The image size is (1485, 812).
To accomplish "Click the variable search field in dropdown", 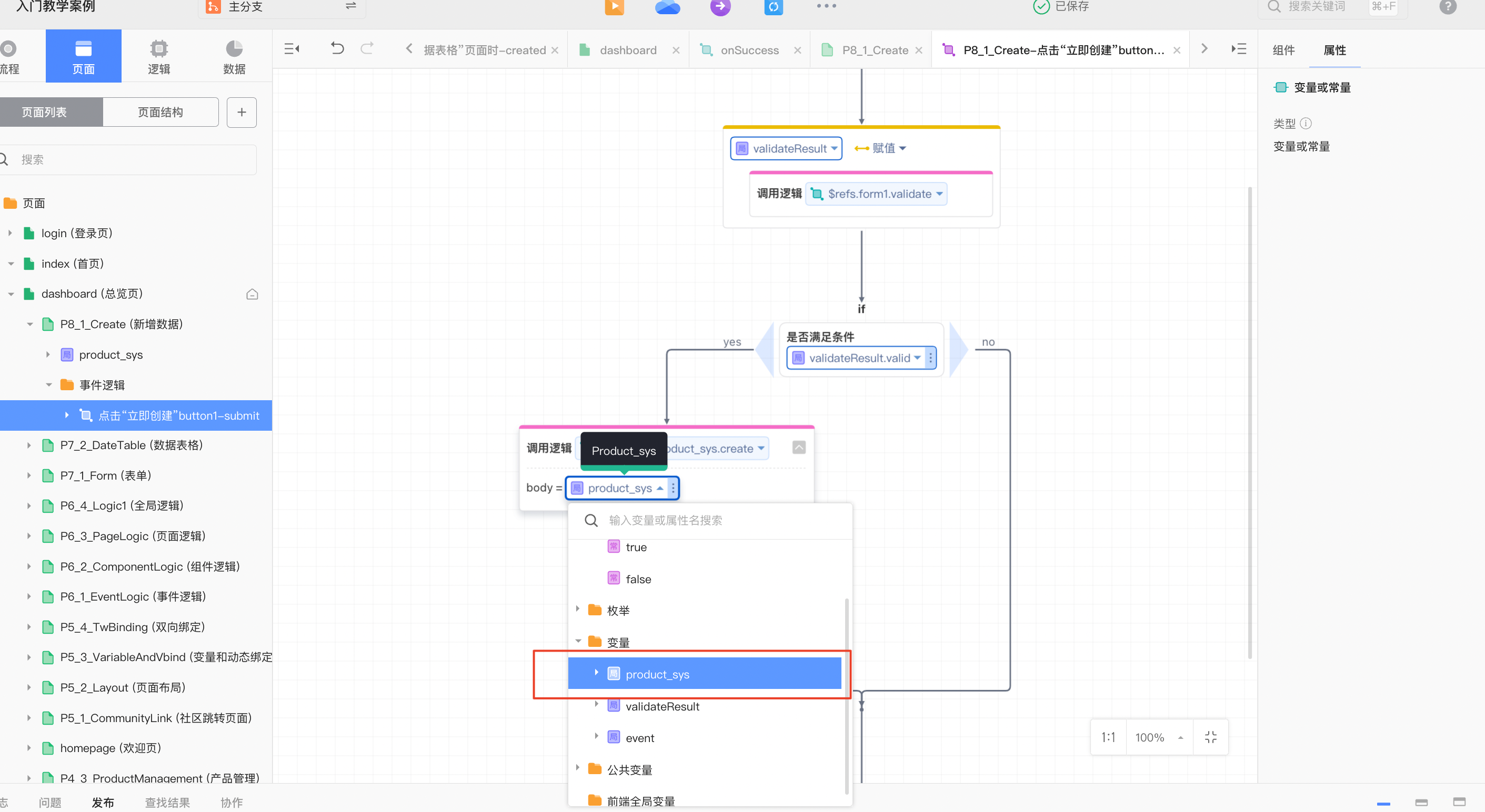I will (x=710, y=521).
